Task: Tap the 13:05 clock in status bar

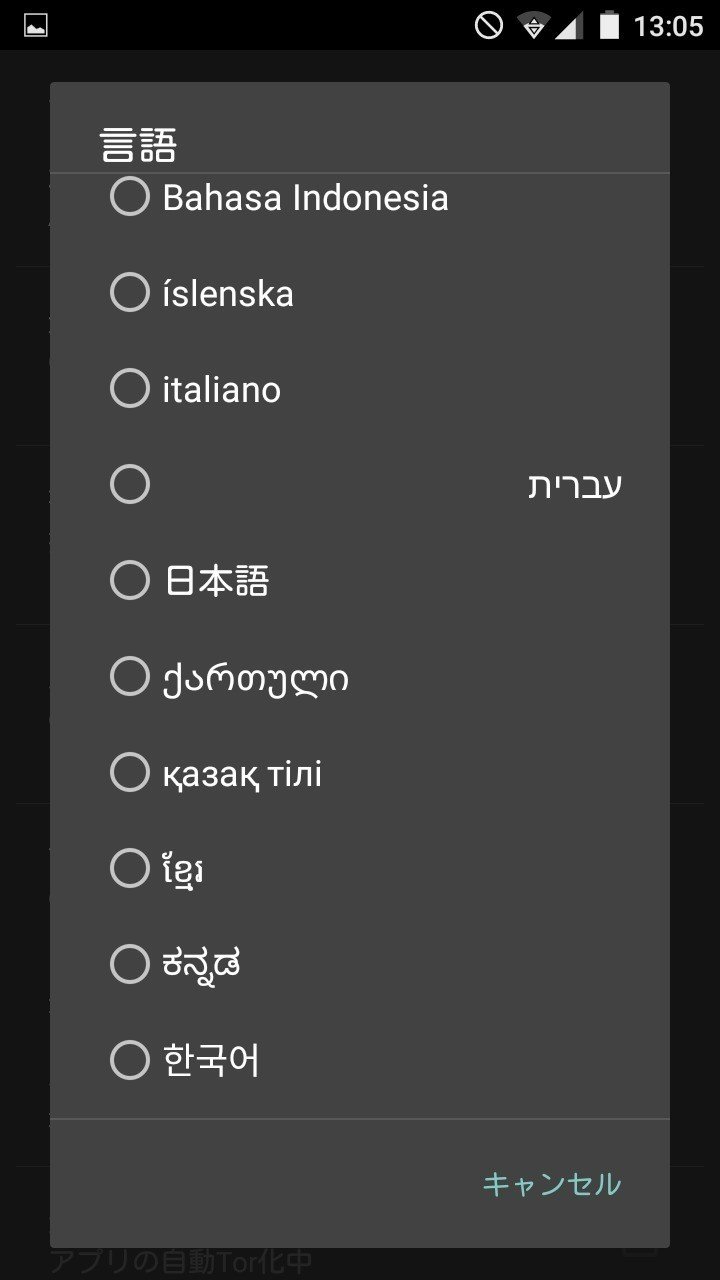Action: point(668,26)
